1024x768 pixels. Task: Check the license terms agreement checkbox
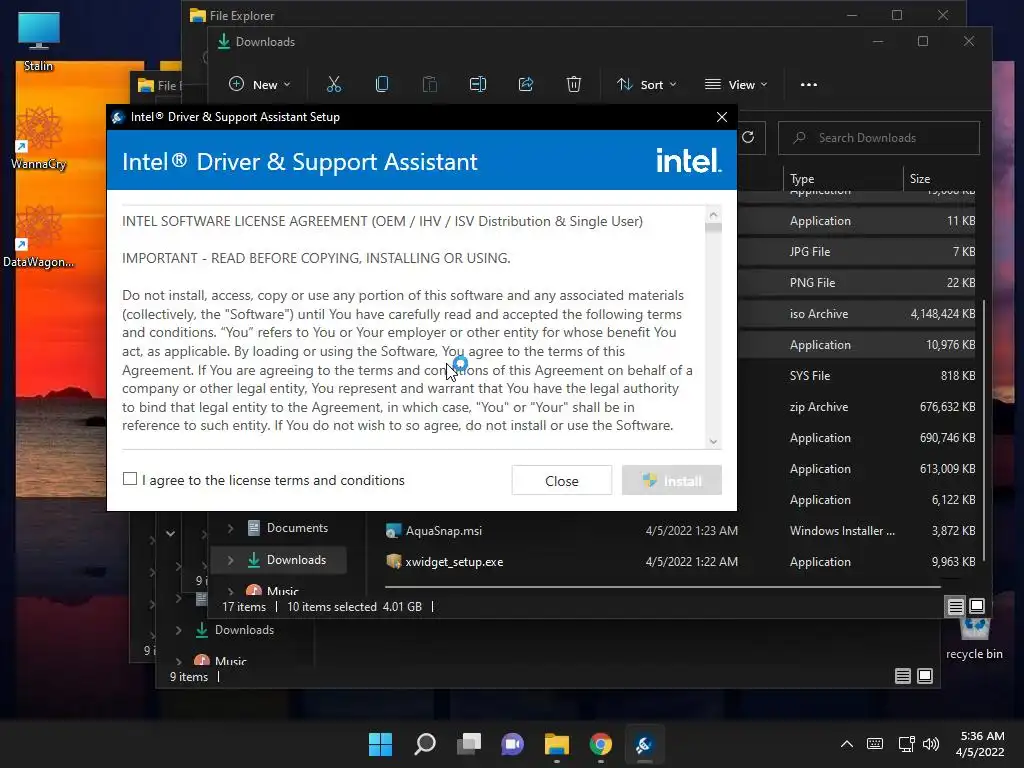click(x=130, y=479)
